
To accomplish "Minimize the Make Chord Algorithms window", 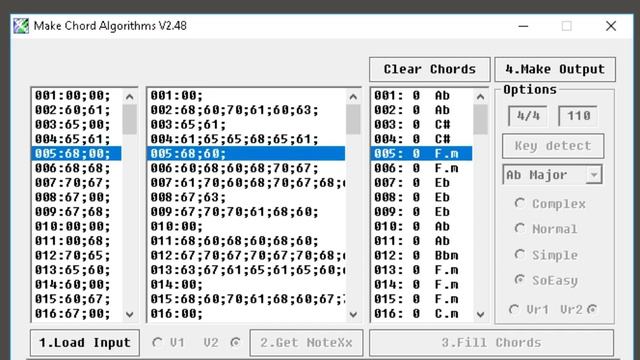I will [x=523, y=26].
